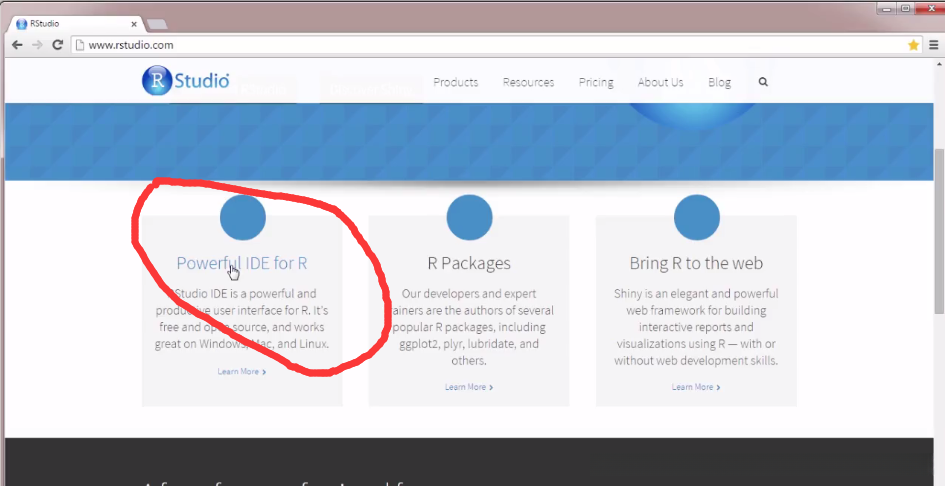The width and height of the screenshot is (945, 486).
Task: Click the R Packages heading
Action: pyautogui.click(x=469, y=263)
